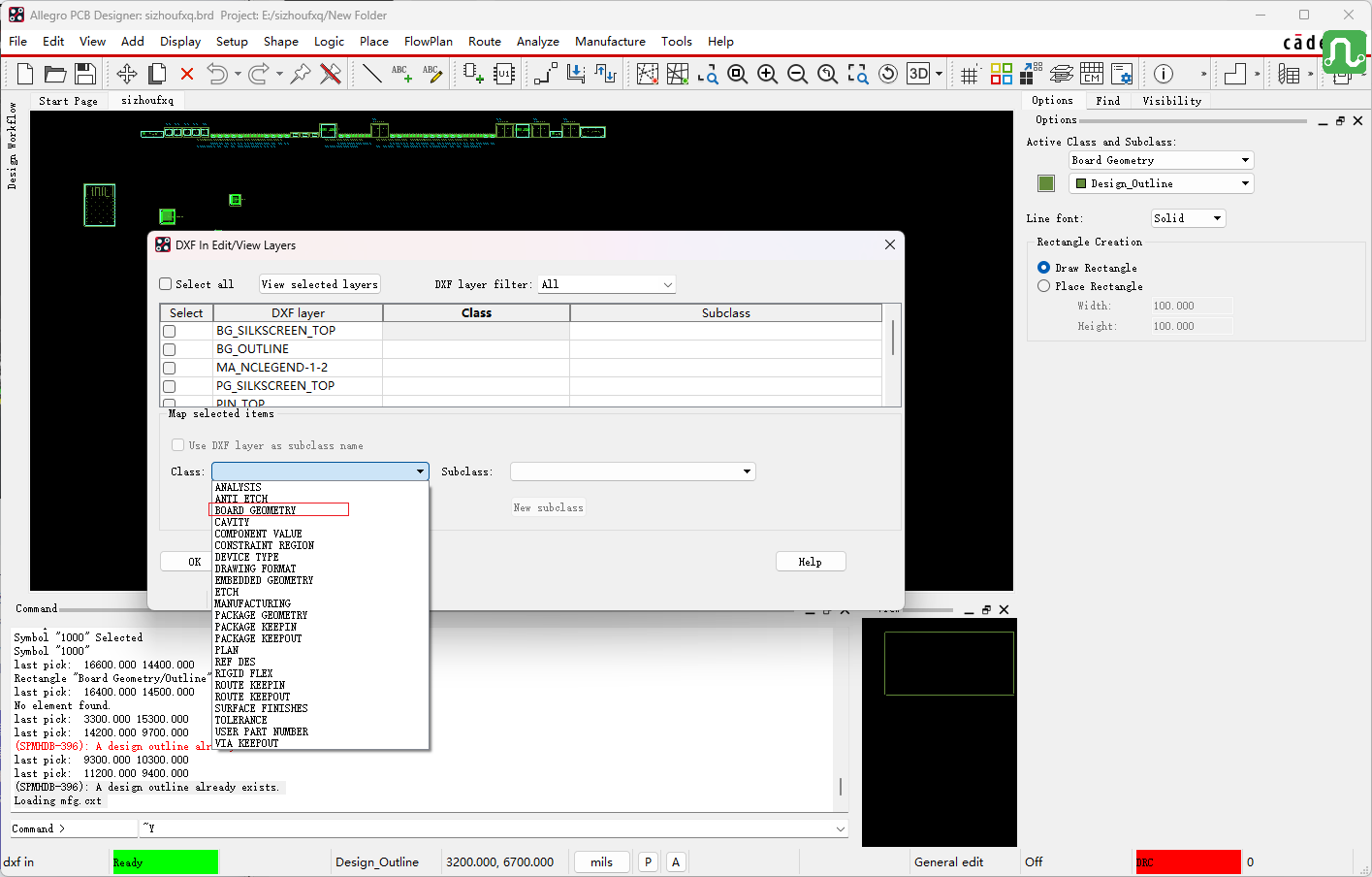This screenshot has height=877, width=1372.
Task: Click the Copy toolbar icon
Action: tap(157, 74)
